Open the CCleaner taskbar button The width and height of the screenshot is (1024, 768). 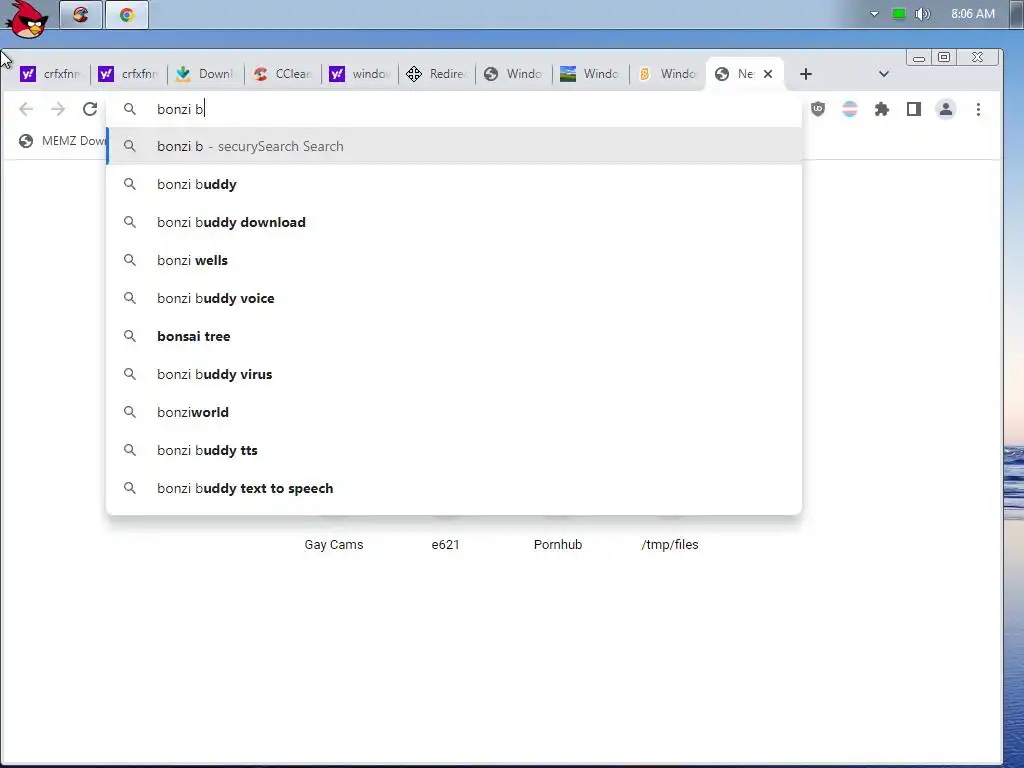click(81, 14)
